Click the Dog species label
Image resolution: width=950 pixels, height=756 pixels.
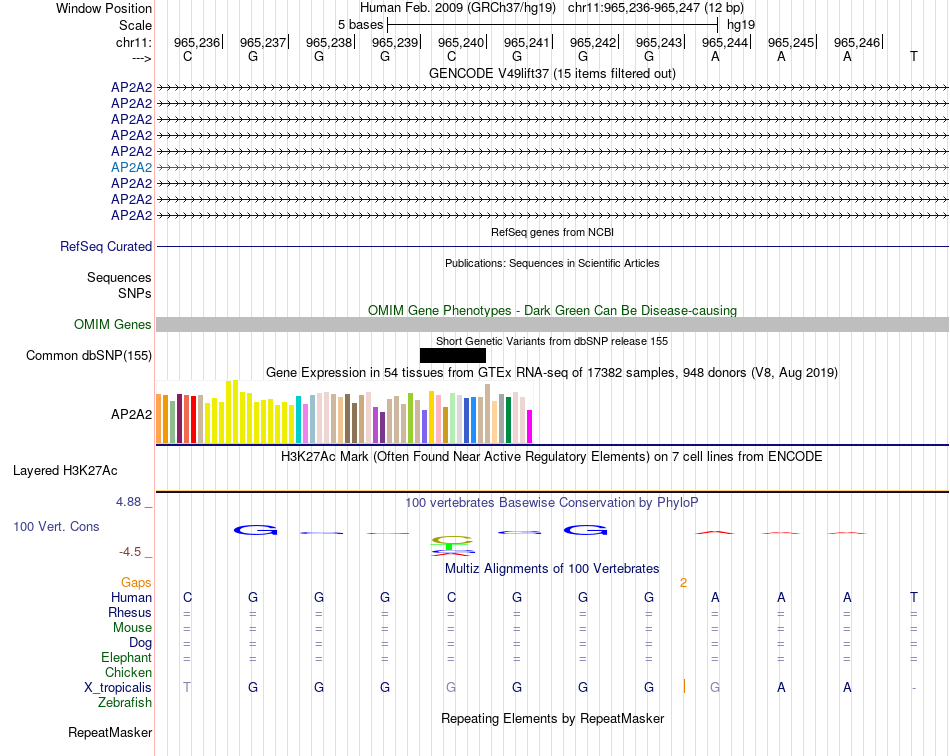(140, 643)
